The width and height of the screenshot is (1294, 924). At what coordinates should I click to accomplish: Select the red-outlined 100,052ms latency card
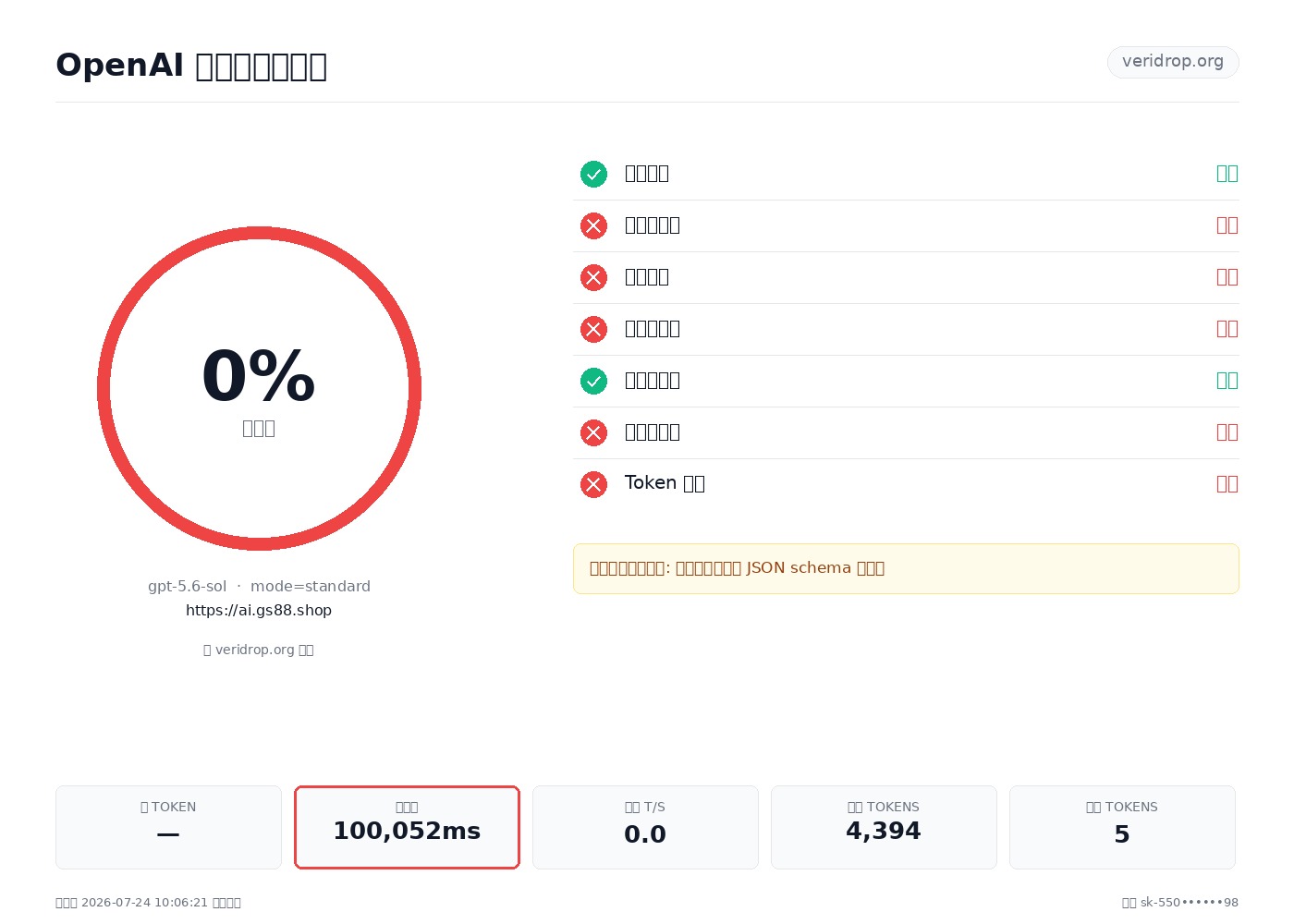click(407, 827)
